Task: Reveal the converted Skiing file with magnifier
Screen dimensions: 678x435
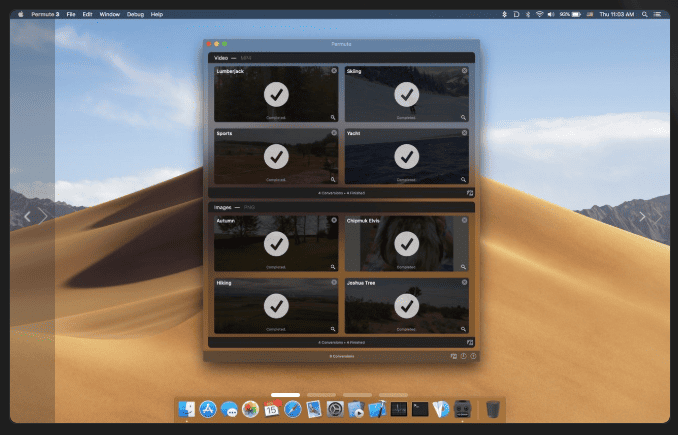Action: pyautogui.click(x=463, y=117)
